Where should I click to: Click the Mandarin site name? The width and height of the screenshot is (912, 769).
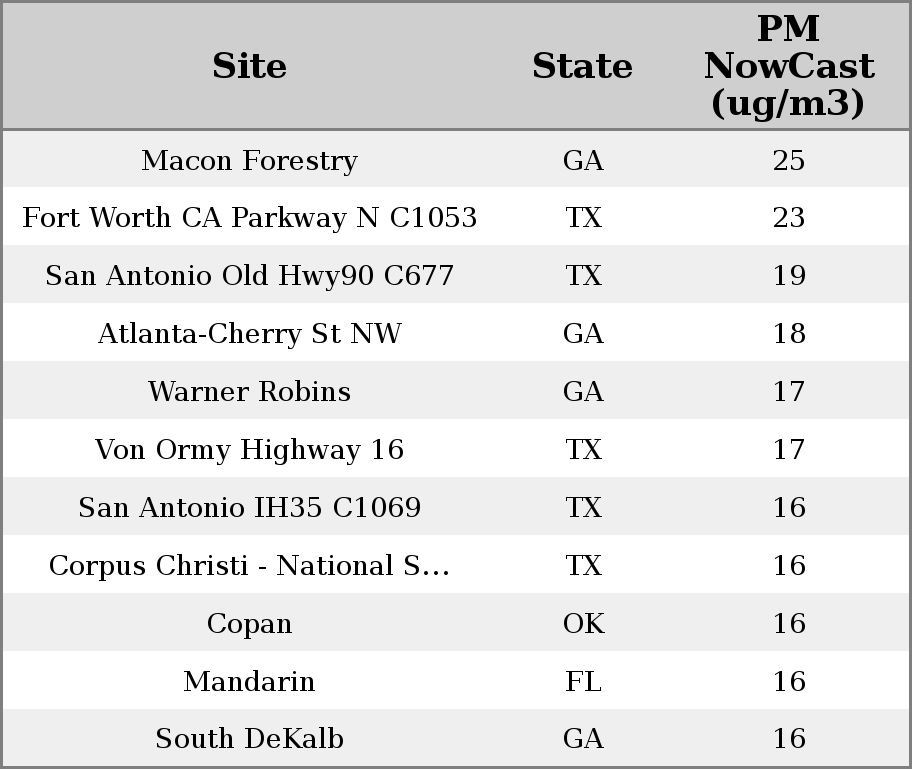pyautogui.click(x=249, y=682)
